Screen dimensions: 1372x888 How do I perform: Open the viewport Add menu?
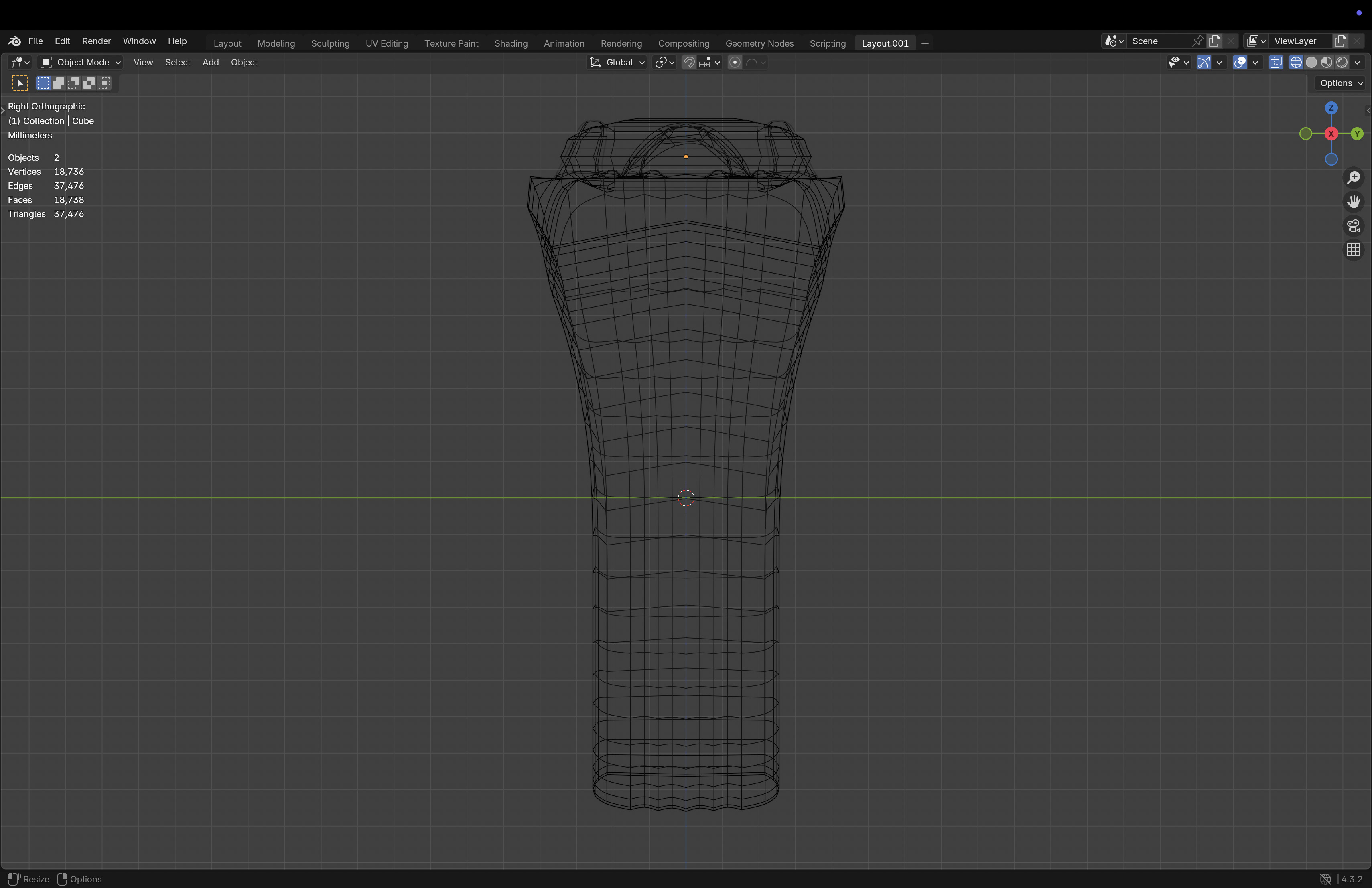pyautogui.click(x=210, y=62)
